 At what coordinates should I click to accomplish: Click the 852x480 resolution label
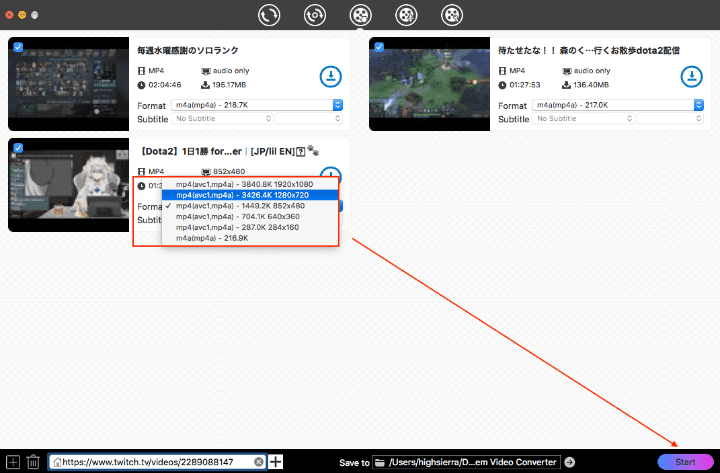click(229, 172)
